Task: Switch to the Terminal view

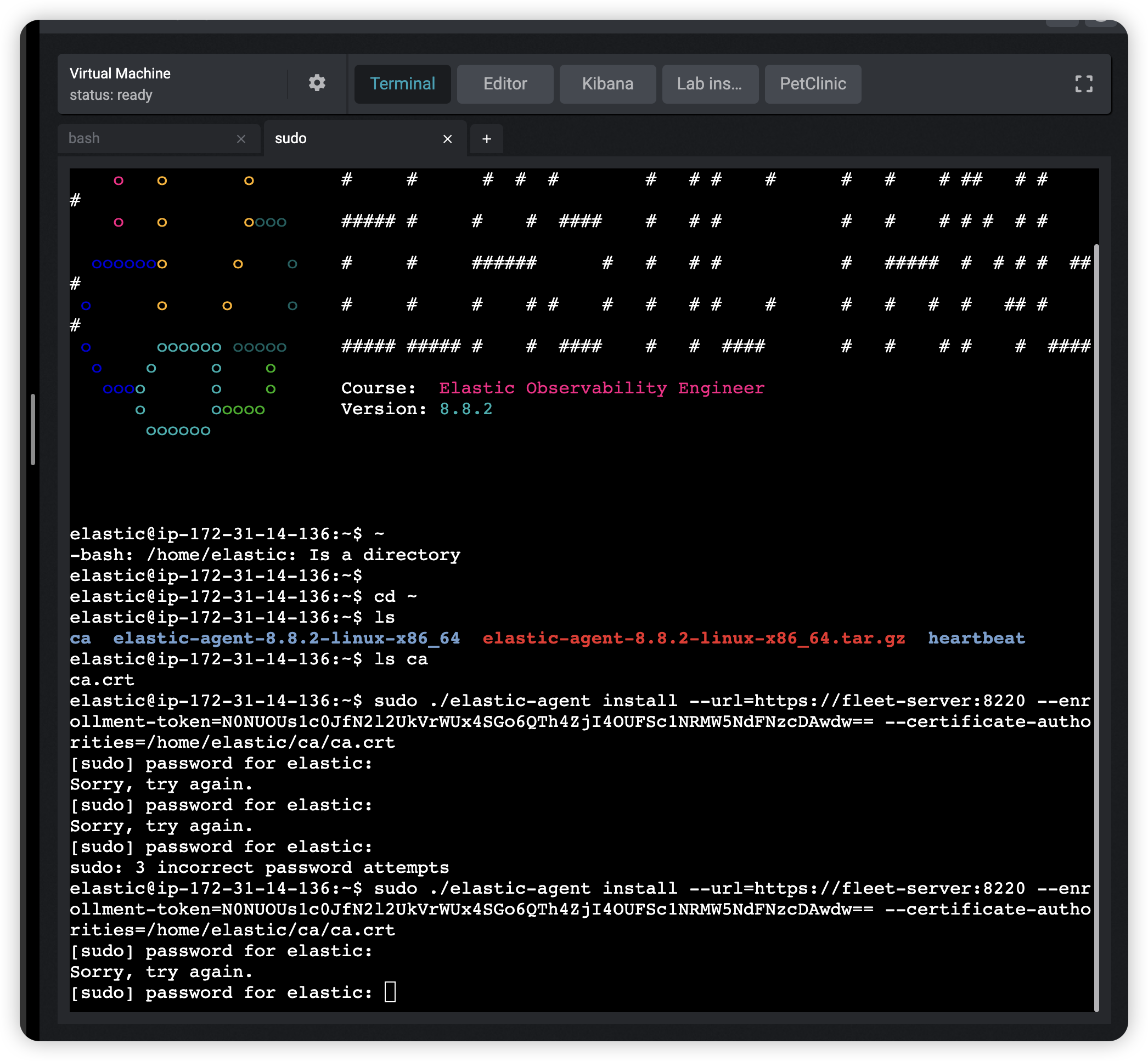Action: tap(402, 84)
